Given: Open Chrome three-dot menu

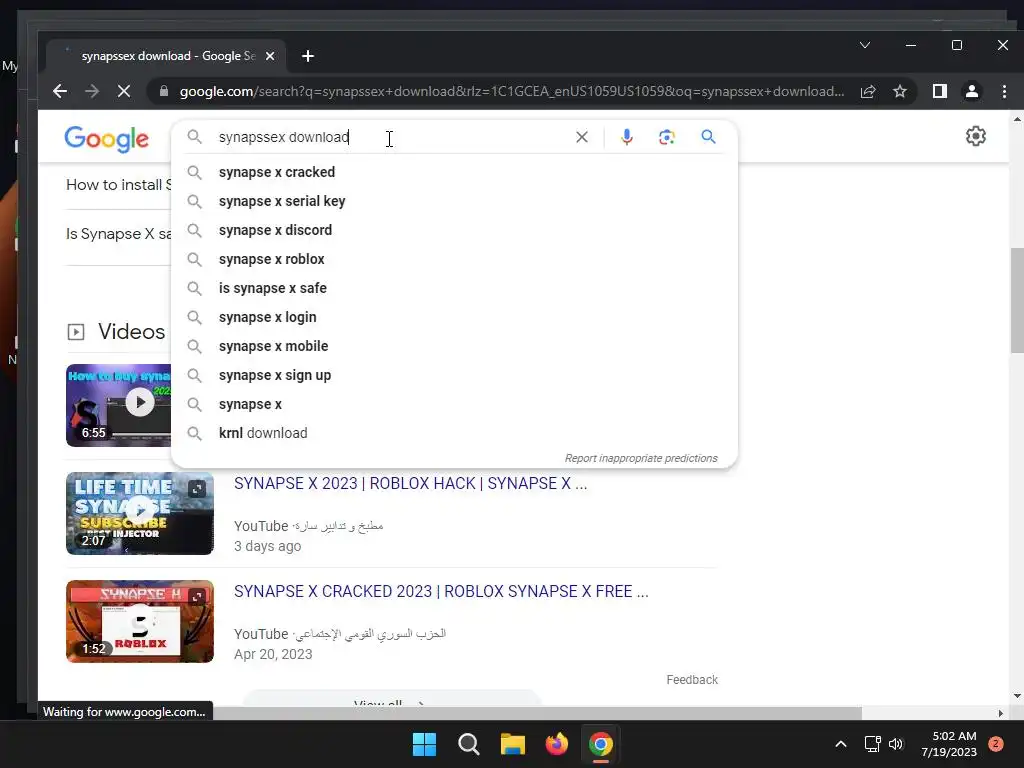Looking at the screenshot, I should (1004, 91).
